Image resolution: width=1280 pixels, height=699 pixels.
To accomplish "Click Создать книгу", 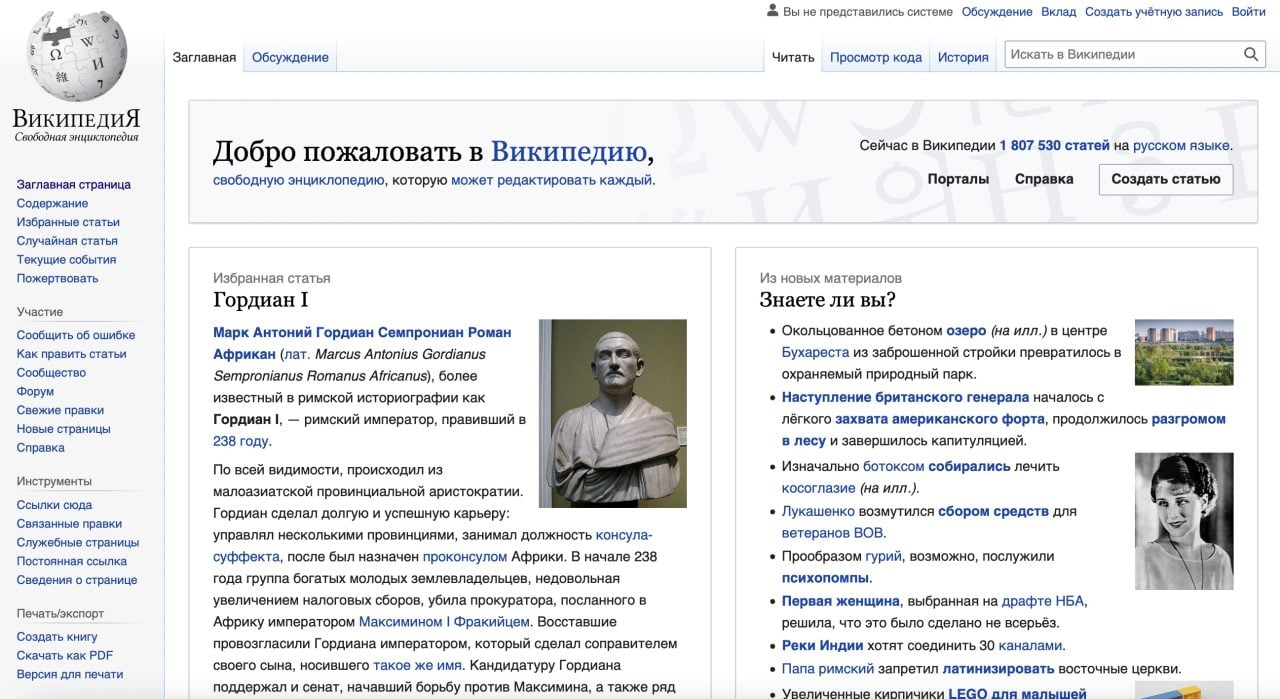I will click(x=57, y=637).
